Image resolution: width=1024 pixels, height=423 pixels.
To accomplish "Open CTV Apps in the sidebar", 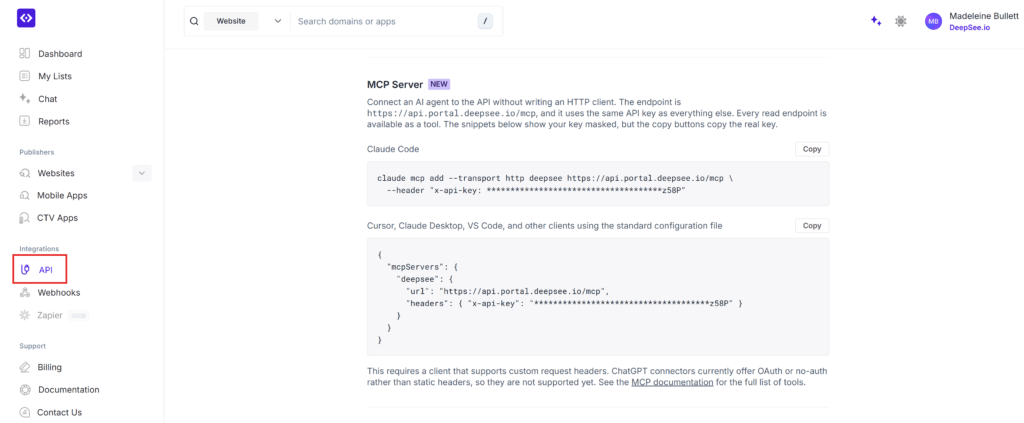I will pyautogui.click(x=57, y=217).
